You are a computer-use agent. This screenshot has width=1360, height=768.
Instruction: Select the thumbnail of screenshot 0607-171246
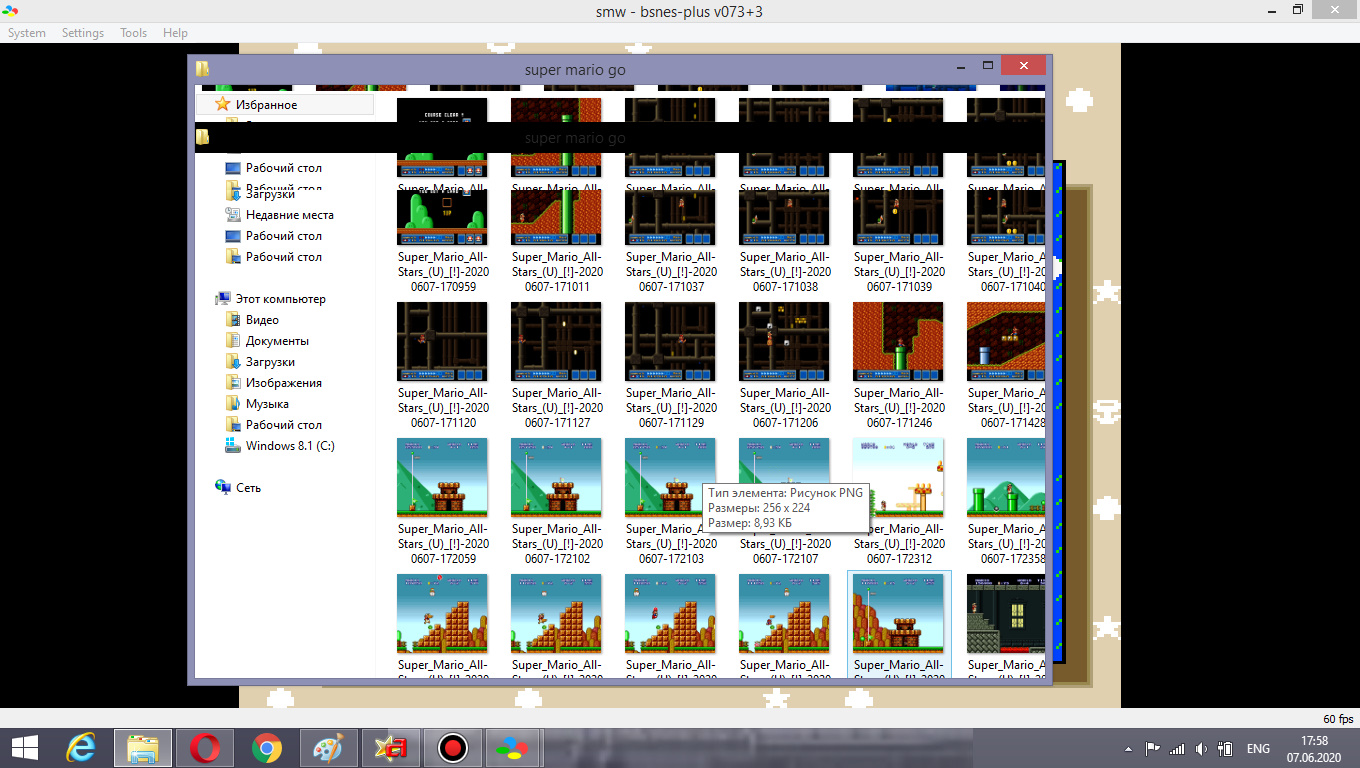click(x=898, y=342)
